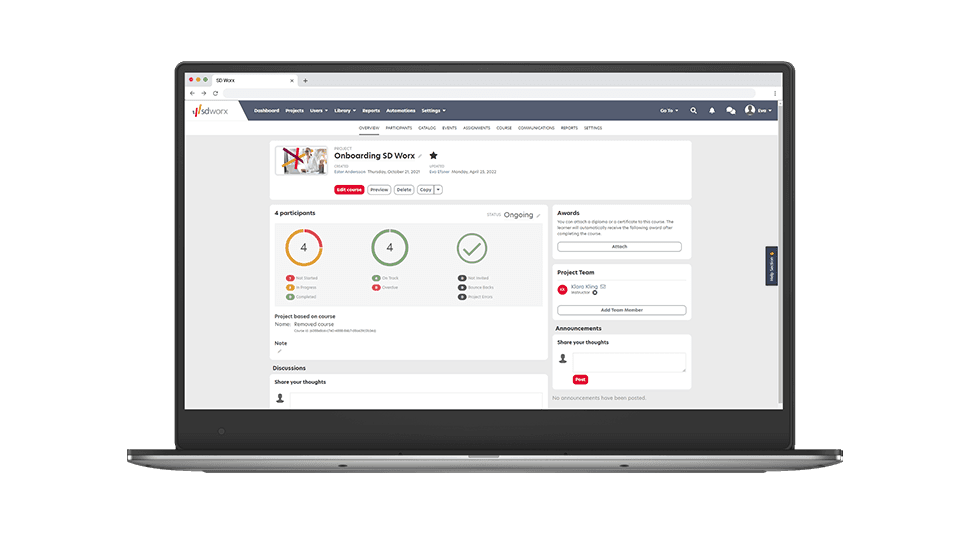Open the Eva account dropdown arrow
The image size is (960, 540).
(x=770, y=111)
